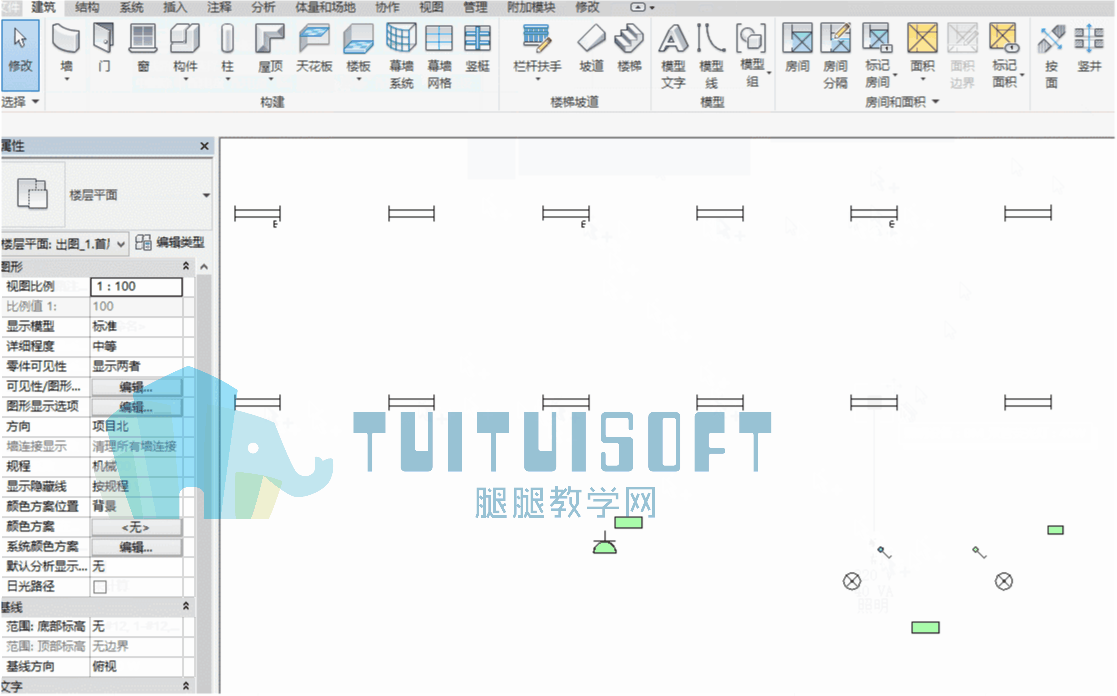Select the 幕墙网格 (Curtain Grid) tool
The height and width of the screenshot is (696, 1117).
click(440, 56)
